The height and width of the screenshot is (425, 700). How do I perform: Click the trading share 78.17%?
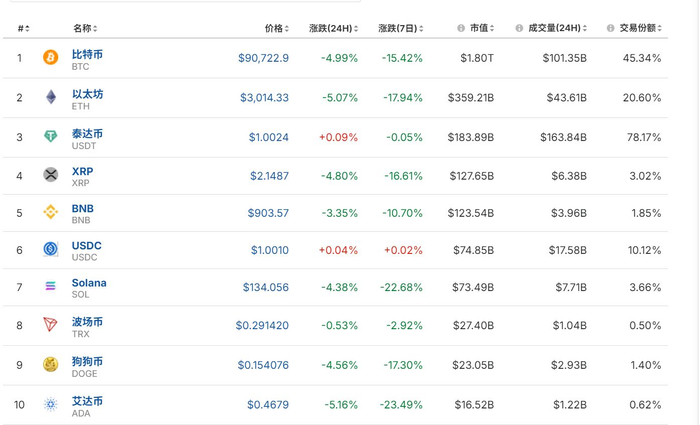pos(644,137)
